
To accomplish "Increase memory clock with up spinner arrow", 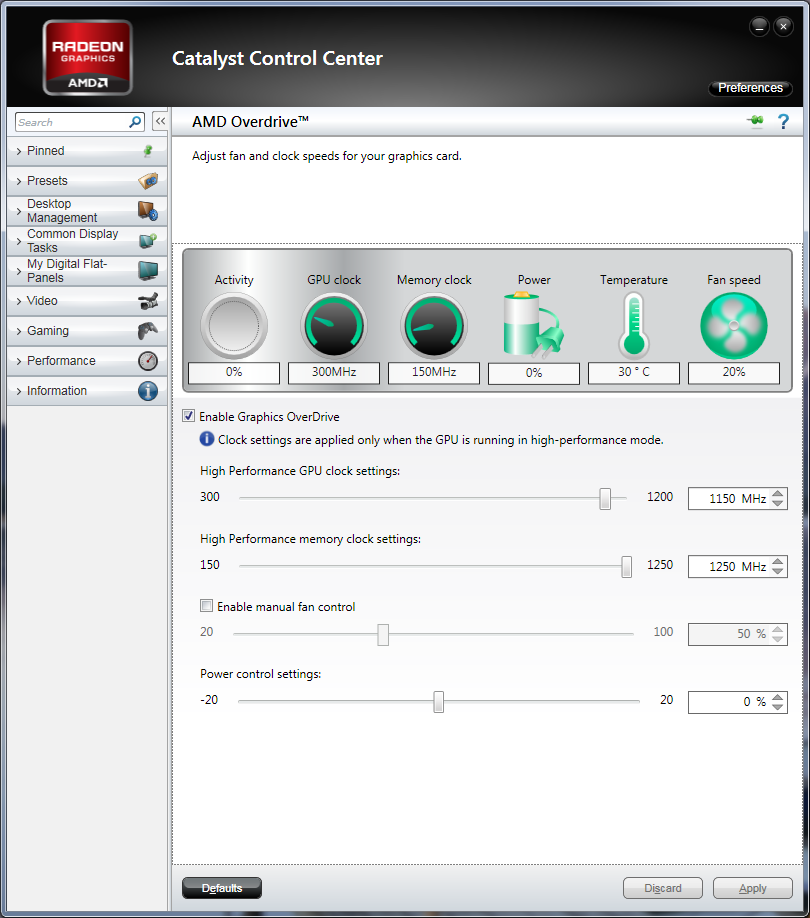I will (x=777, y=562).
